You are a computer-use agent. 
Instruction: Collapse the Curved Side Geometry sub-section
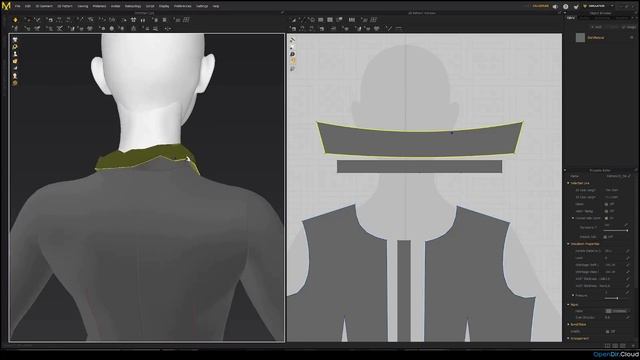(573, 218)
